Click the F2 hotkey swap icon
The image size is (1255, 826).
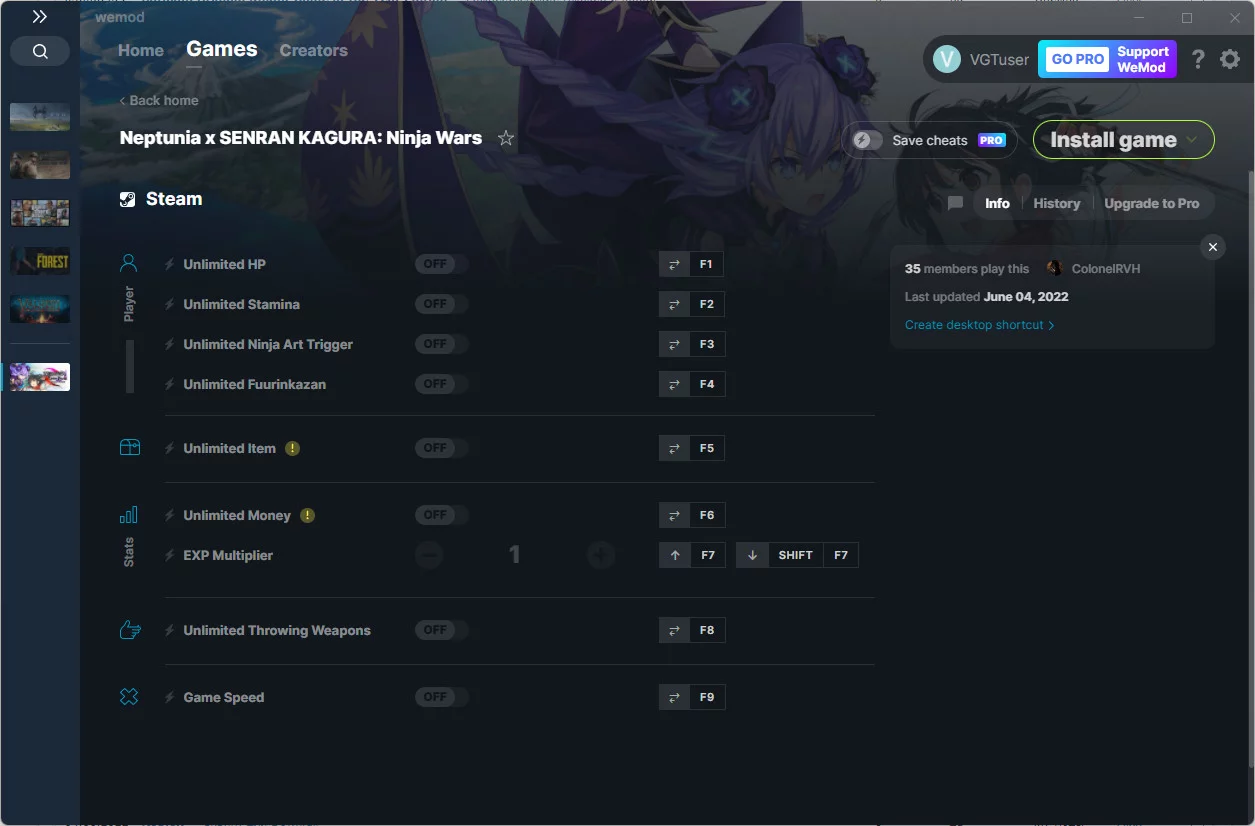pyautogui.click(x=674, y=304)
